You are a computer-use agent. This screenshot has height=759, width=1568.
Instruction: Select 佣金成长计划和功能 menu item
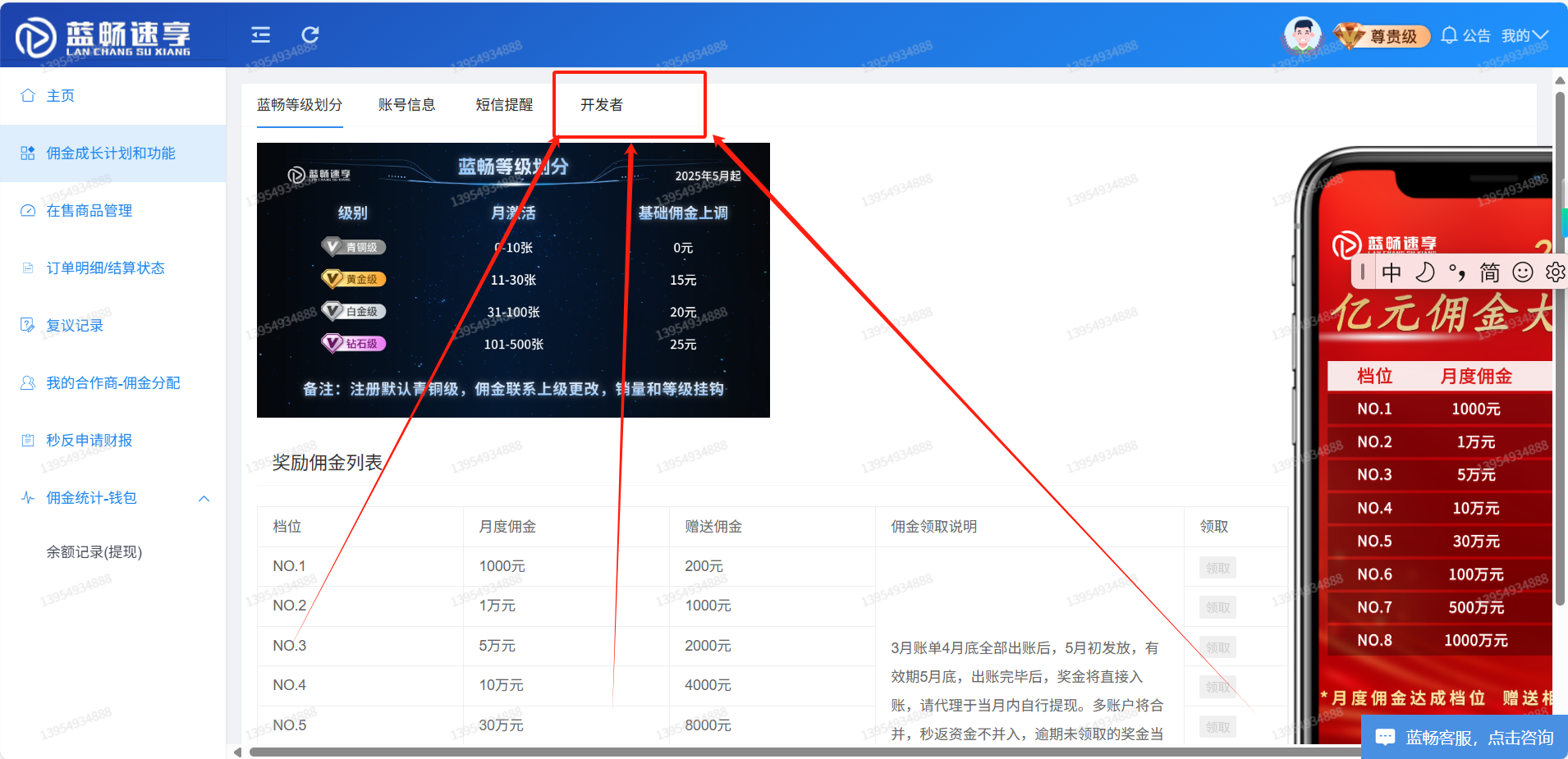113,153
